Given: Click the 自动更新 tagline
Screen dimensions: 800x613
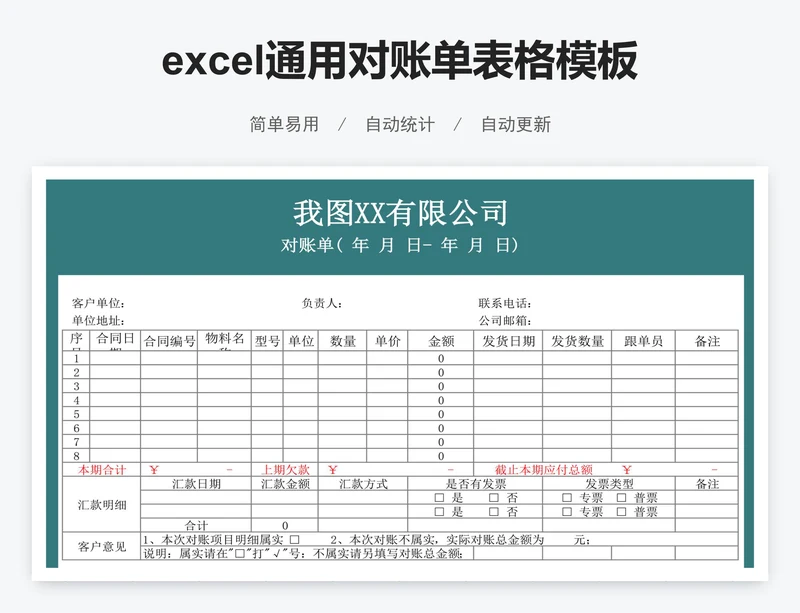Looking at the screenshot, I should pos(516,124).
